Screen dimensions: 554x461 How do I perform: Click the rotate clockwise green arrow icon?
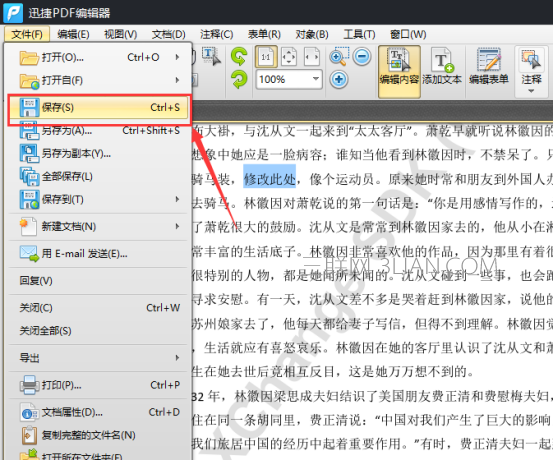click(239, 79)
